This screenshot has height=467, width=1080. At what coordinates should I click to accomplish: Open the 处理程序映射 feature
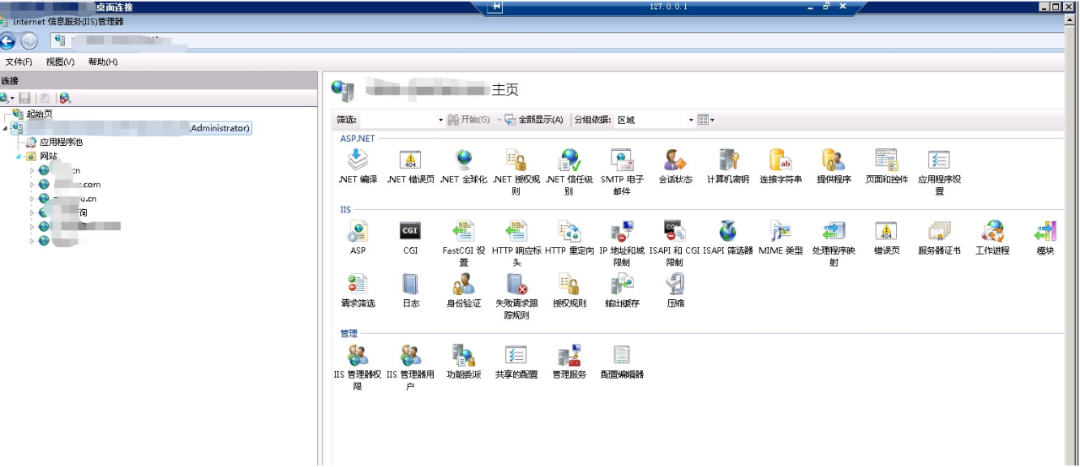coord(833,244)
